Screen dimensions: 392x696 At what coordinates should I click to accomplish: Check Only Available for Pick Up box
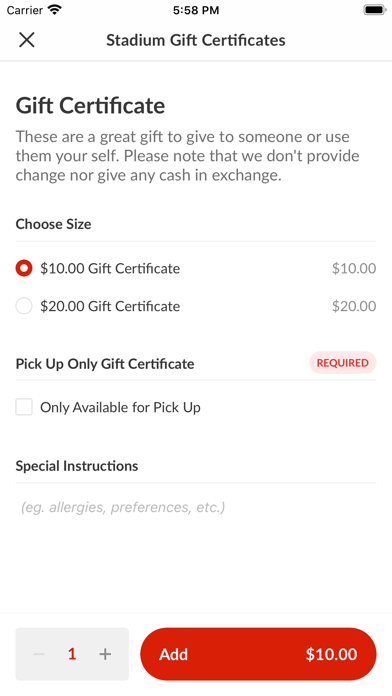(x=24, y=407)
